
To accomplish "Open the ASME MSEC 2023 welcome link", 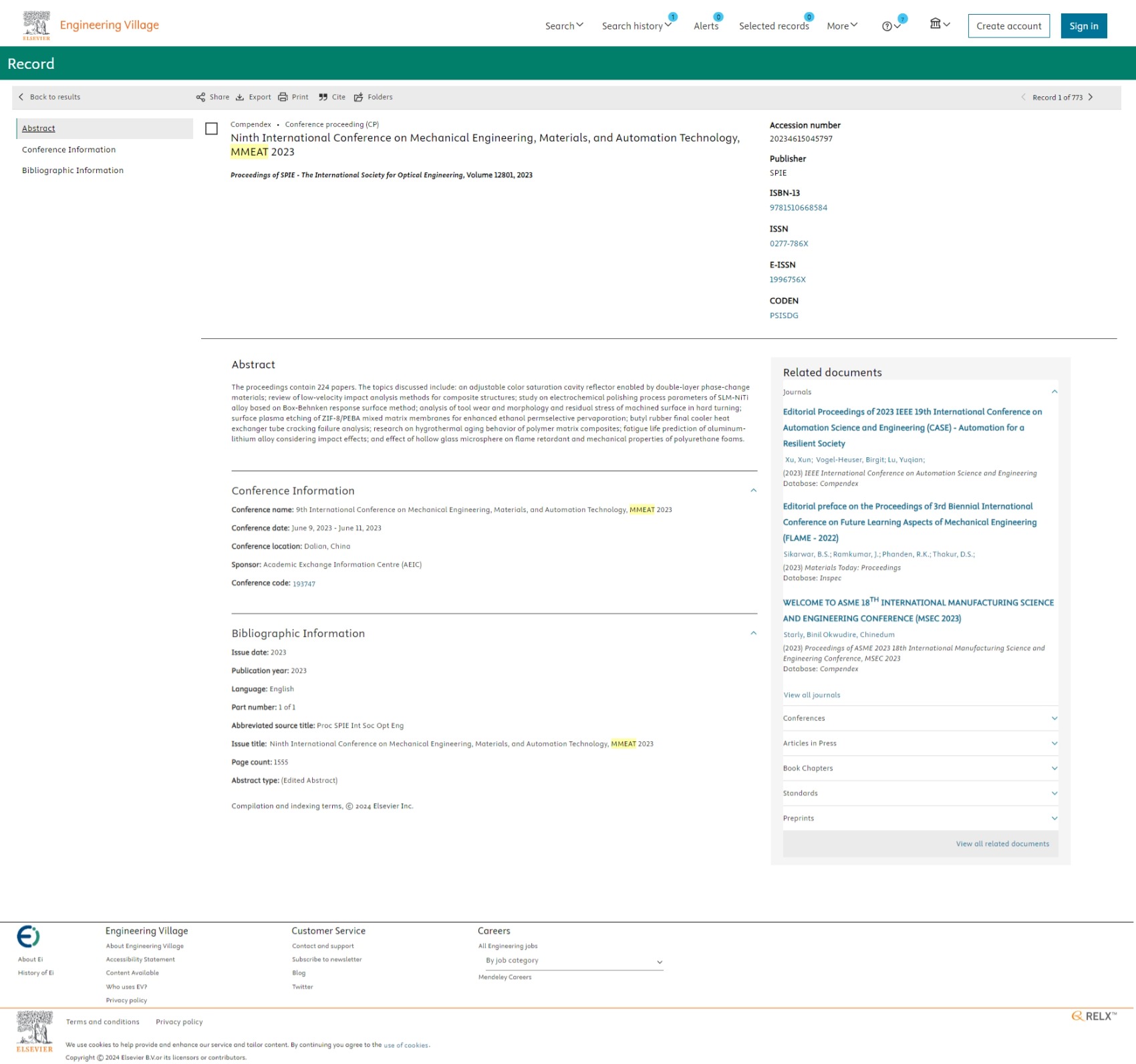I will (x=918, y=610).
